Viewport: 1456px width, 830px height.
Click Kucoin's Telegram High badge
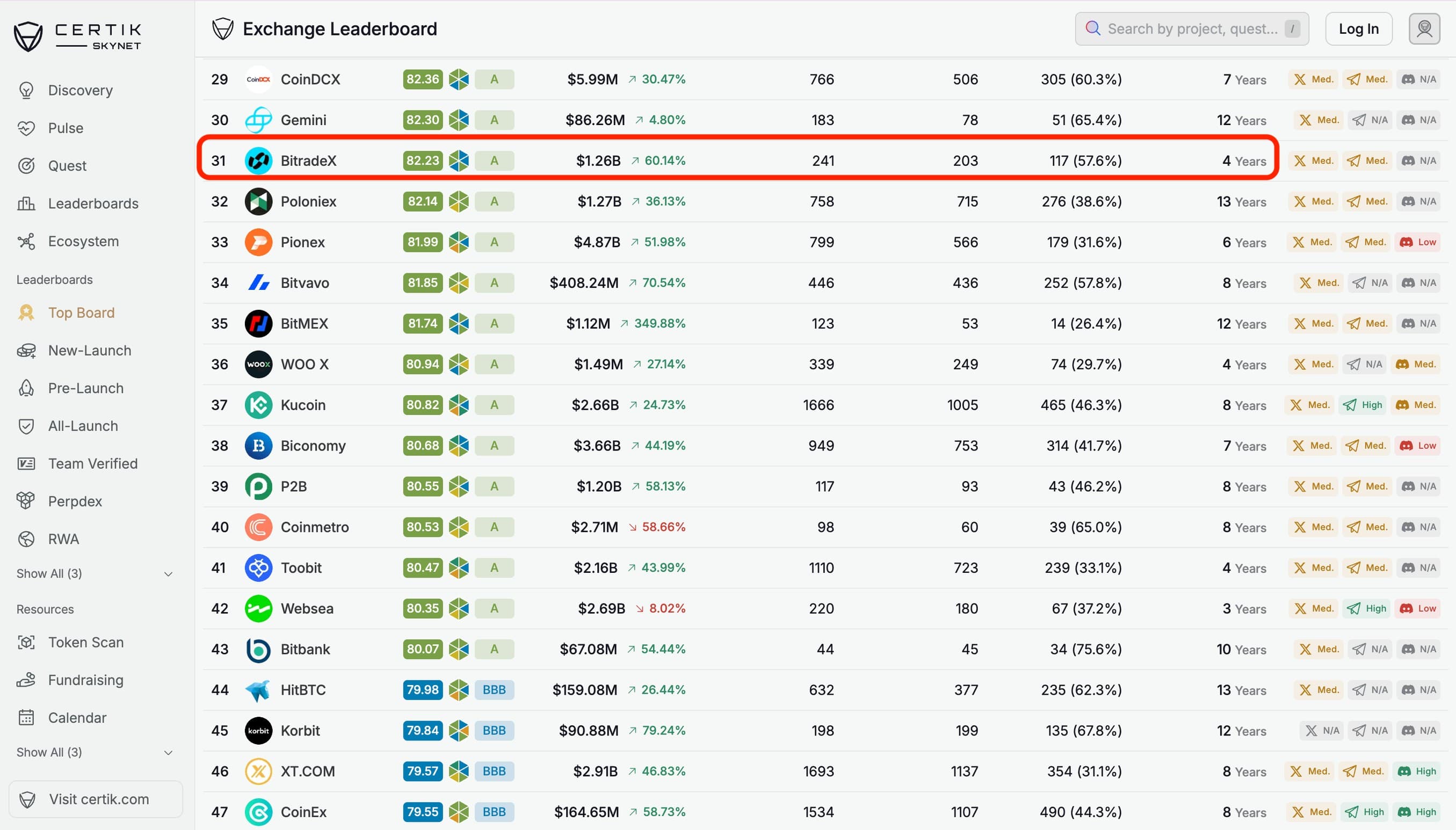click(x=1363, y=405)
